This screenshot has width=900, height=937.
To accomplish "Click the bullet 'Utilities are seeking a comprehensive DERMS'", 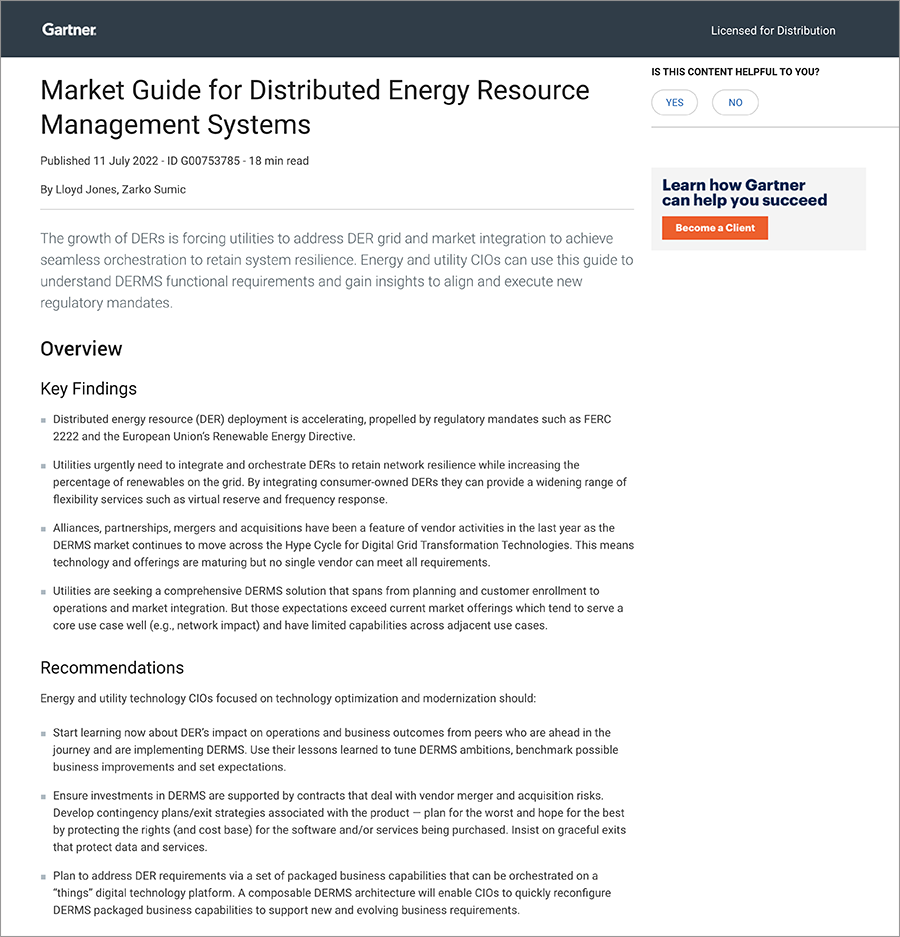I will click(338, 608).
